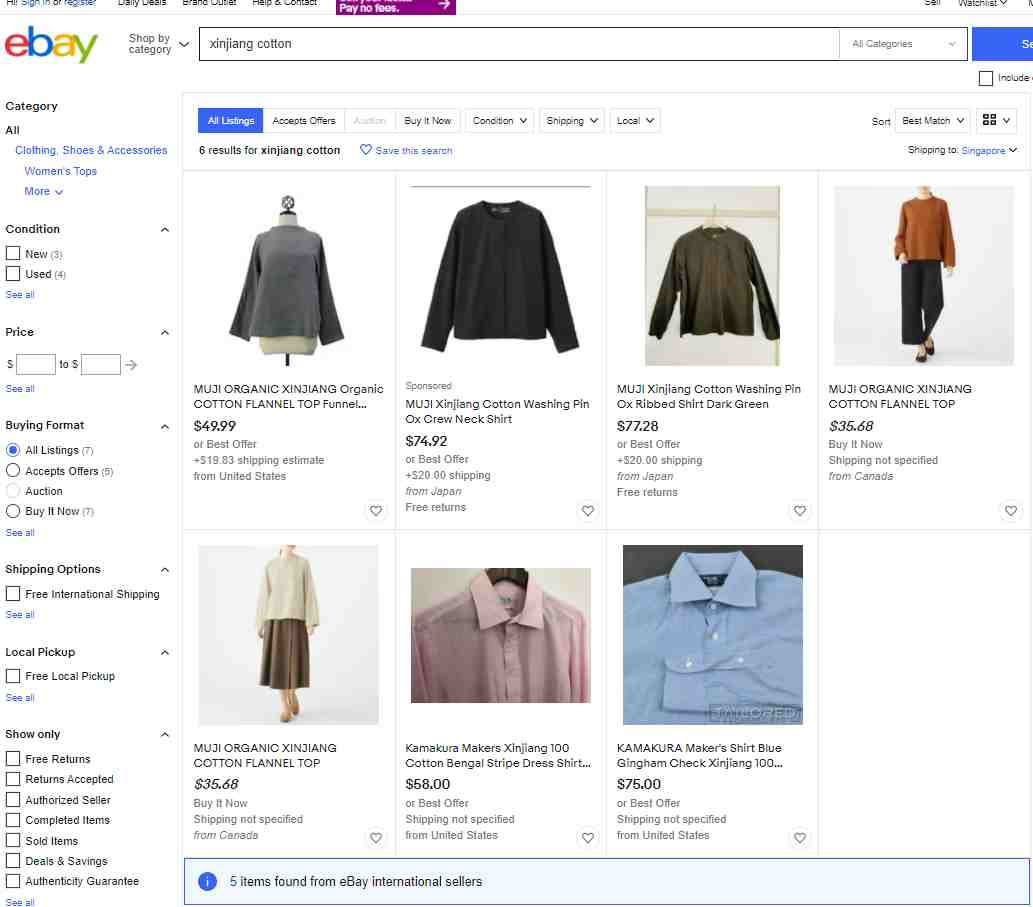This screenshot has width=1033, height=907.
Task: Check Completed Items option
Action: [13, 820]
